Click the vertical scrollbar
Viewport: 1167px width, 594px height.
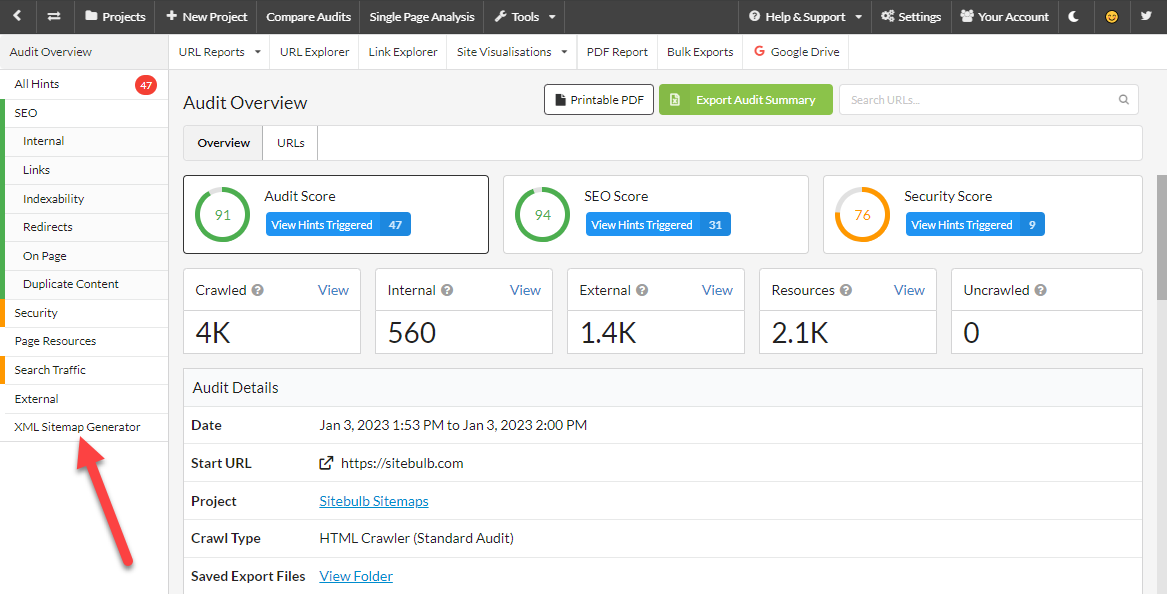(1161, 237)
